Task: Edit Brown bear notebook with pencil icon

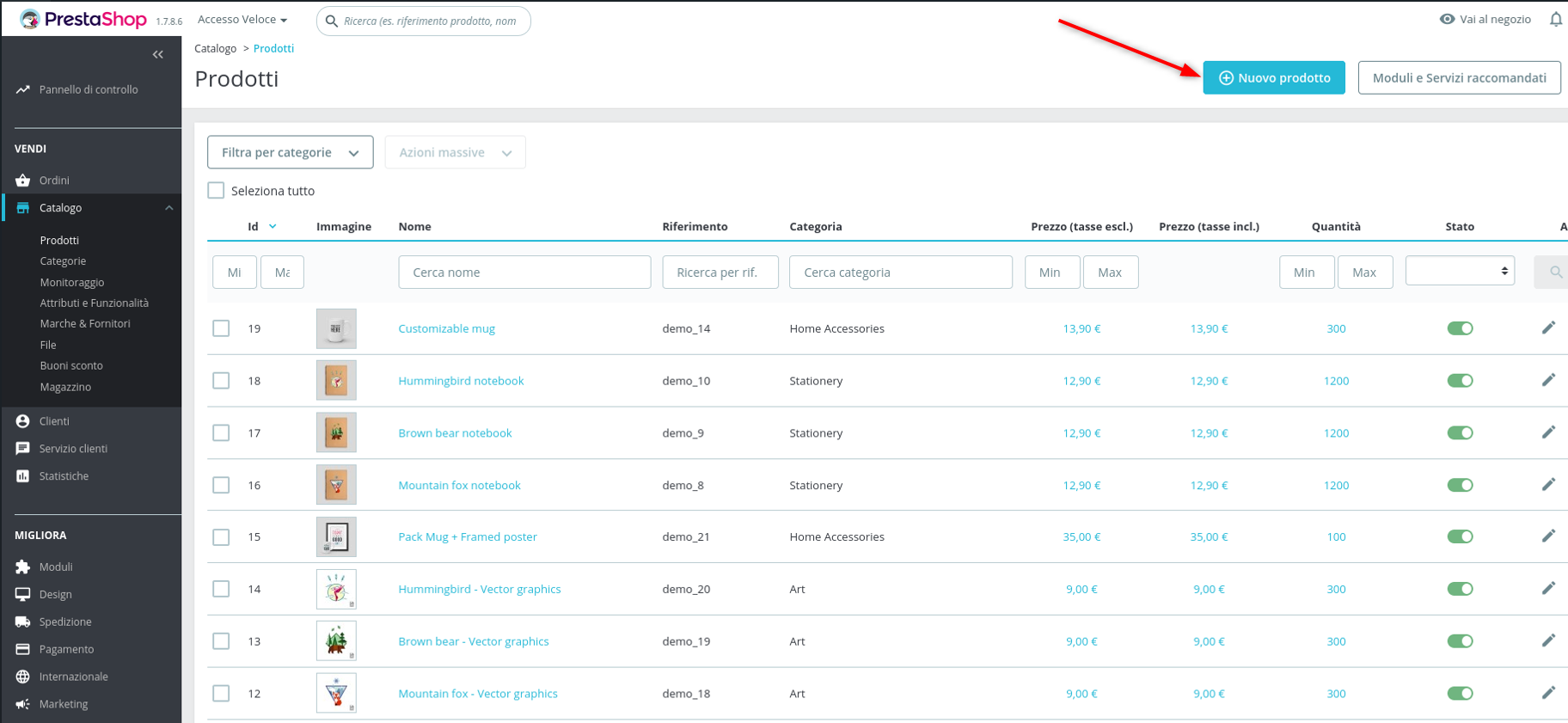Action: point(1548,432)
